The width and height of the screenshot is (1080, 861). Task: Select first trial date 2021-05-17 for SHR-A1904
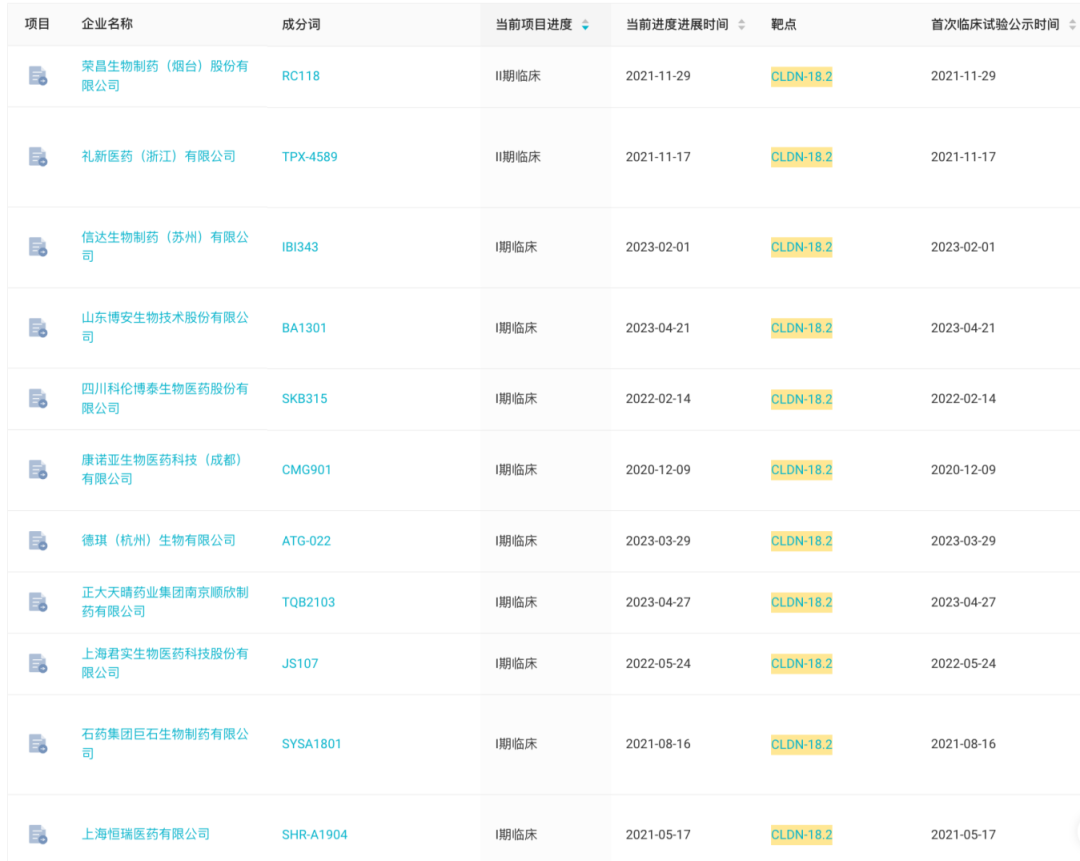(963, 834)
